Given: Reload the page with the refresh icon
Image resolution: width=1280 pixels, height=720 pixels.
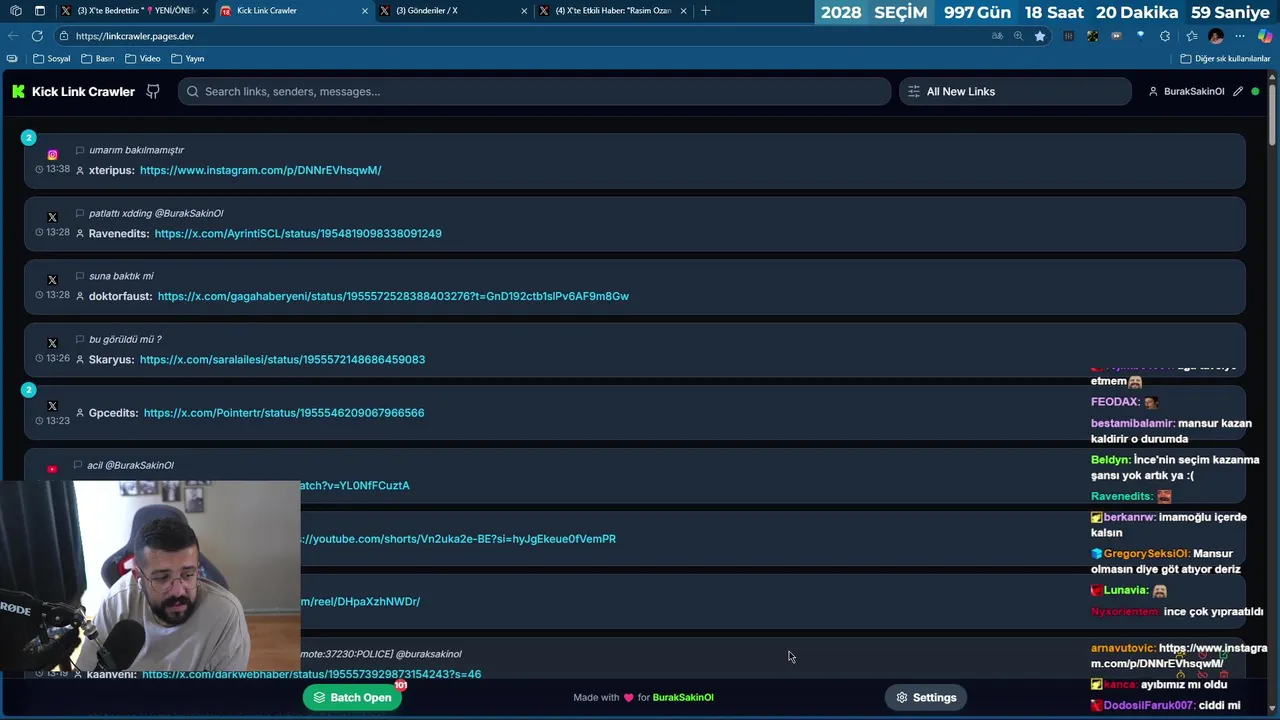Looking at the screenshot, I should (x=37, y=36).
